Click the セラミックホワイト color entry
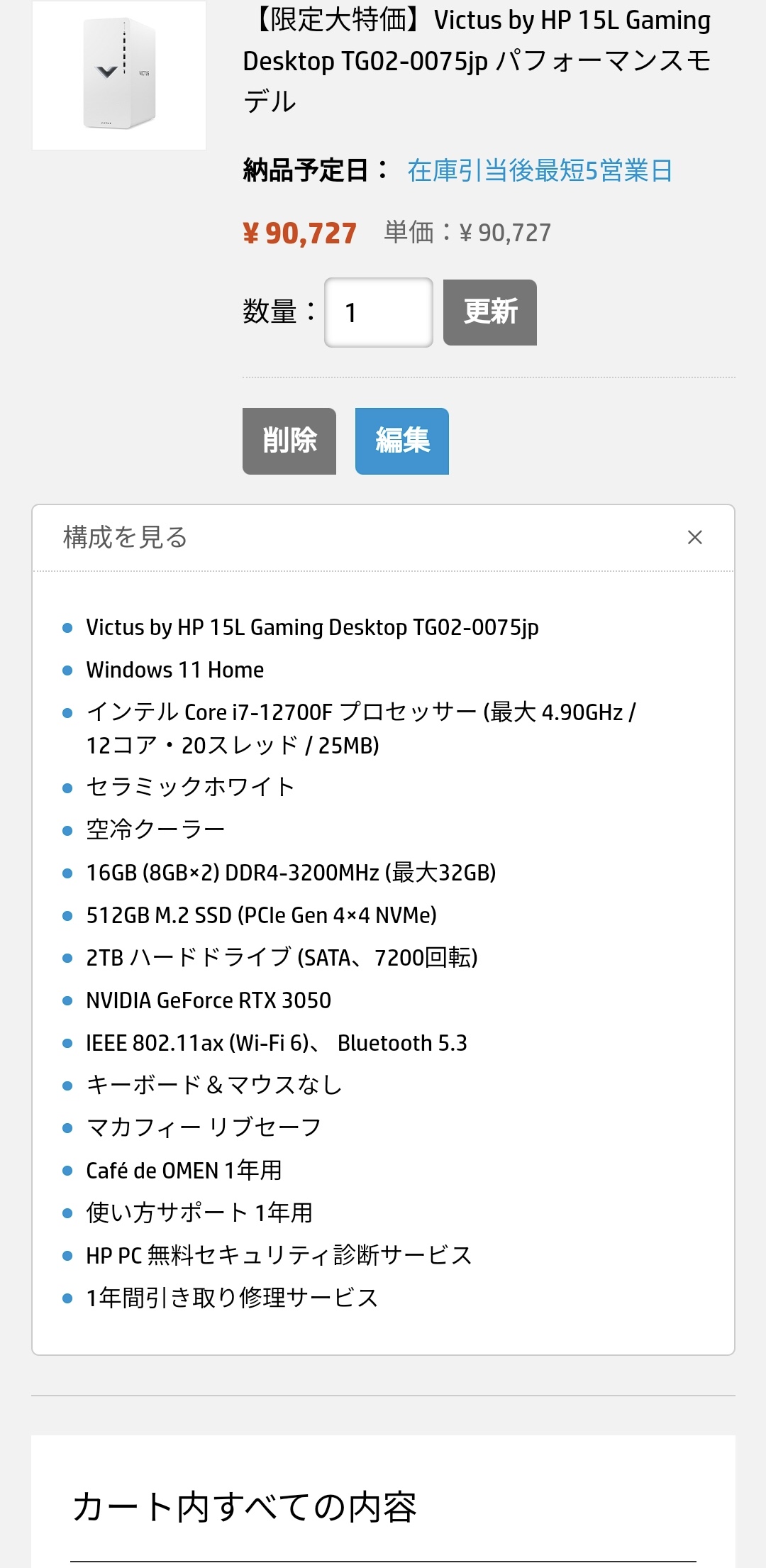Viewport: 766px width, 1568px height. (x=190, y=787)
